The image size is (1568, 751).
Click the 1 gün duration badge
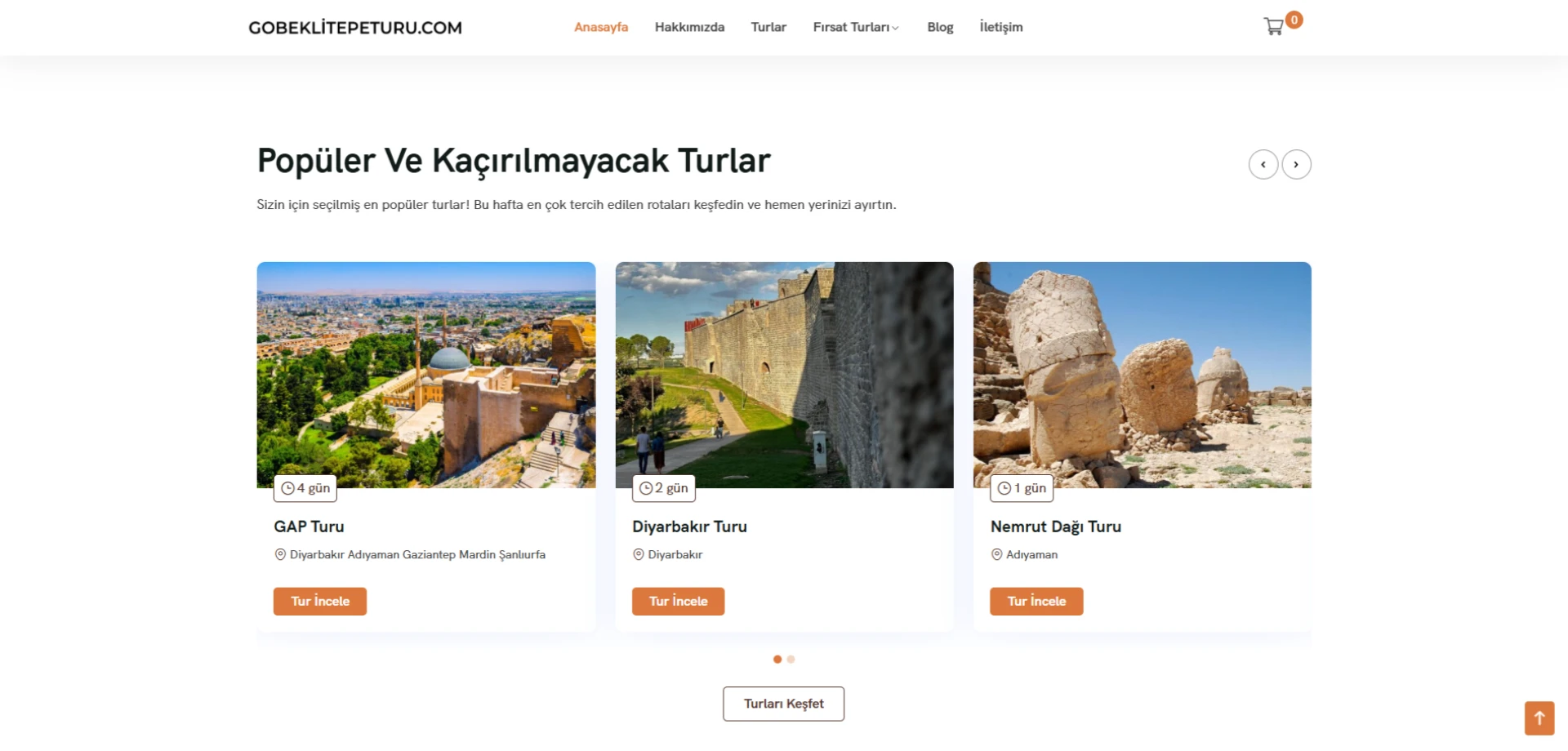1022,488
